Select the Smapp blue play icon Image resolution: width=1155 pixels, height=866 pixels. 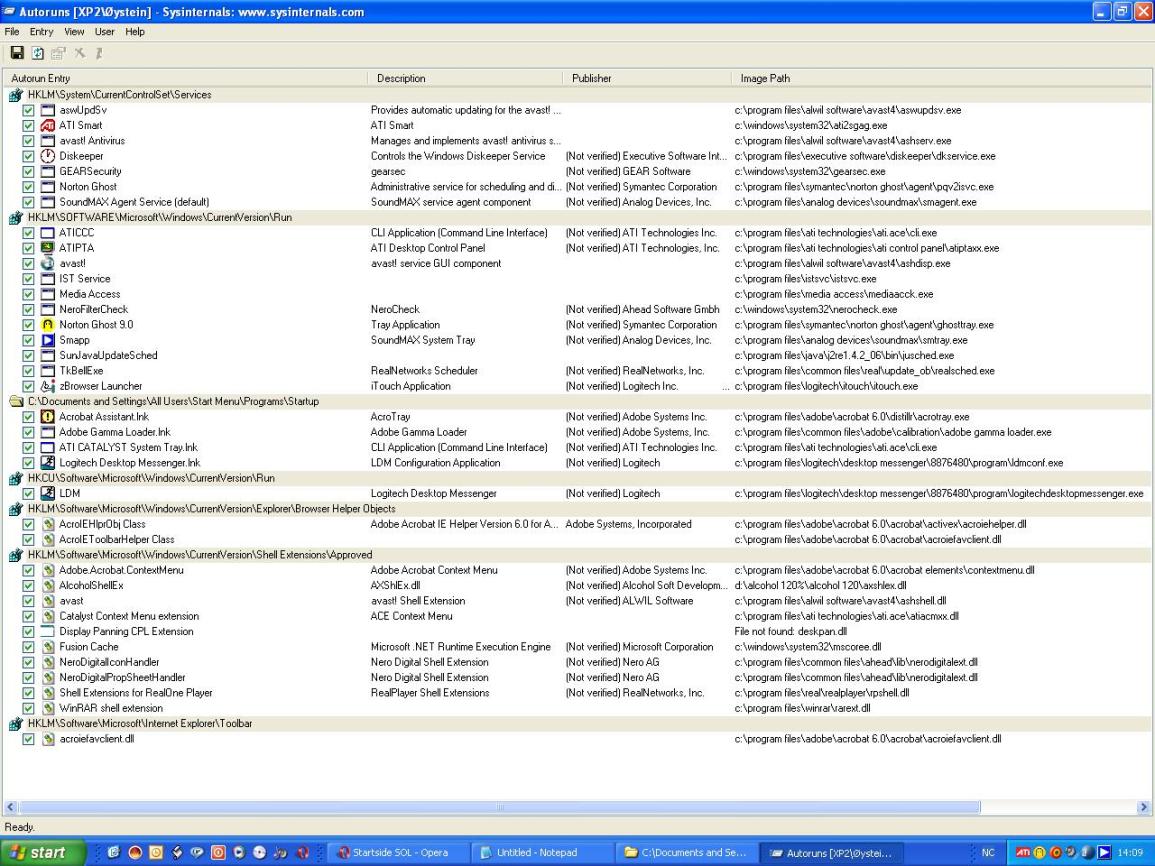[x=48, y=340]
